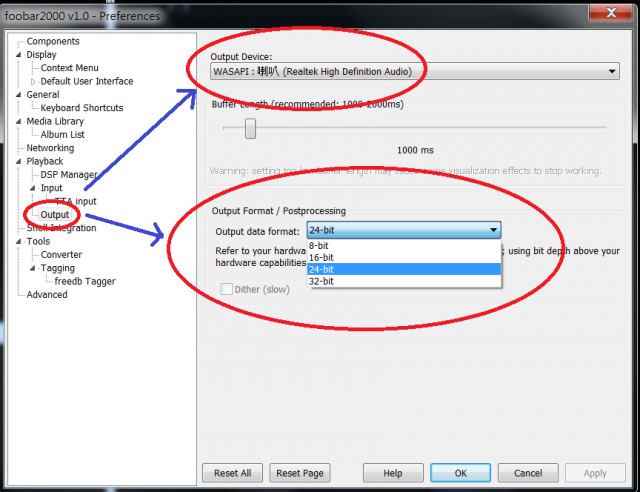Select the Networking preferences page
The image size is (640, 492).
coord(50,148)
